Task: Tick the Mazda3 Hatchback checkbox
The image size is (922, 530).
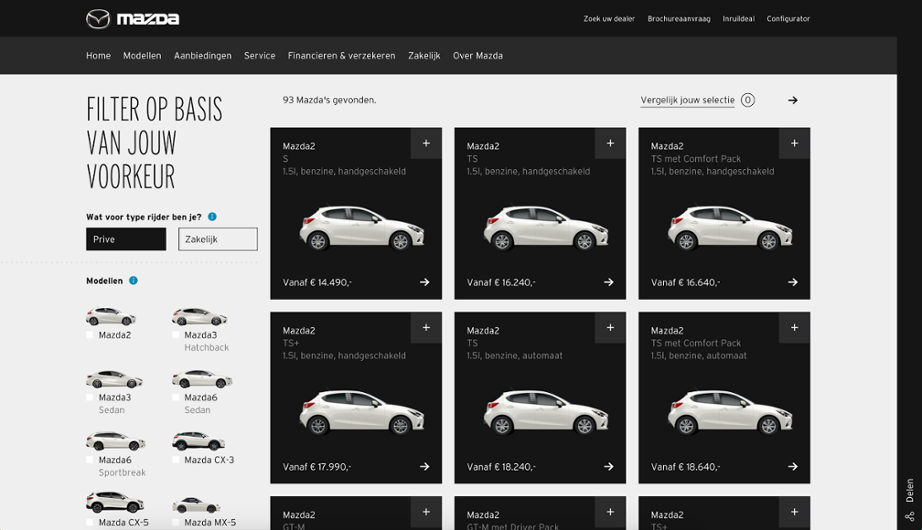Action: [176, 335]
